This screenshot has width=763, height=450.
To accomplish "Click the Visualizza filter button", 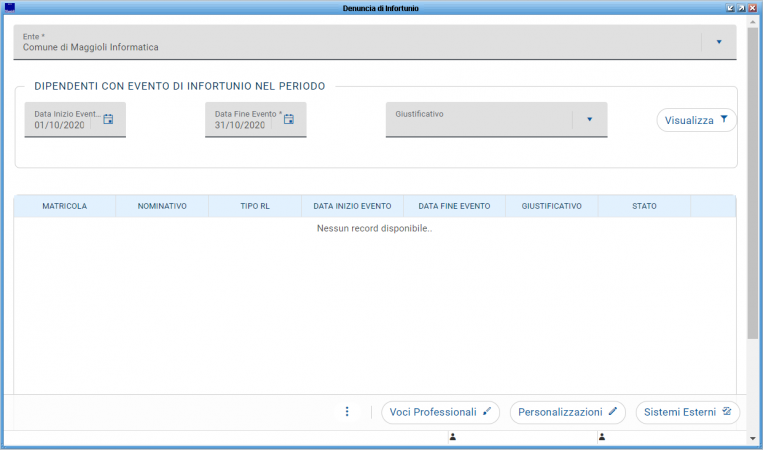I will [x=696, y=120].
